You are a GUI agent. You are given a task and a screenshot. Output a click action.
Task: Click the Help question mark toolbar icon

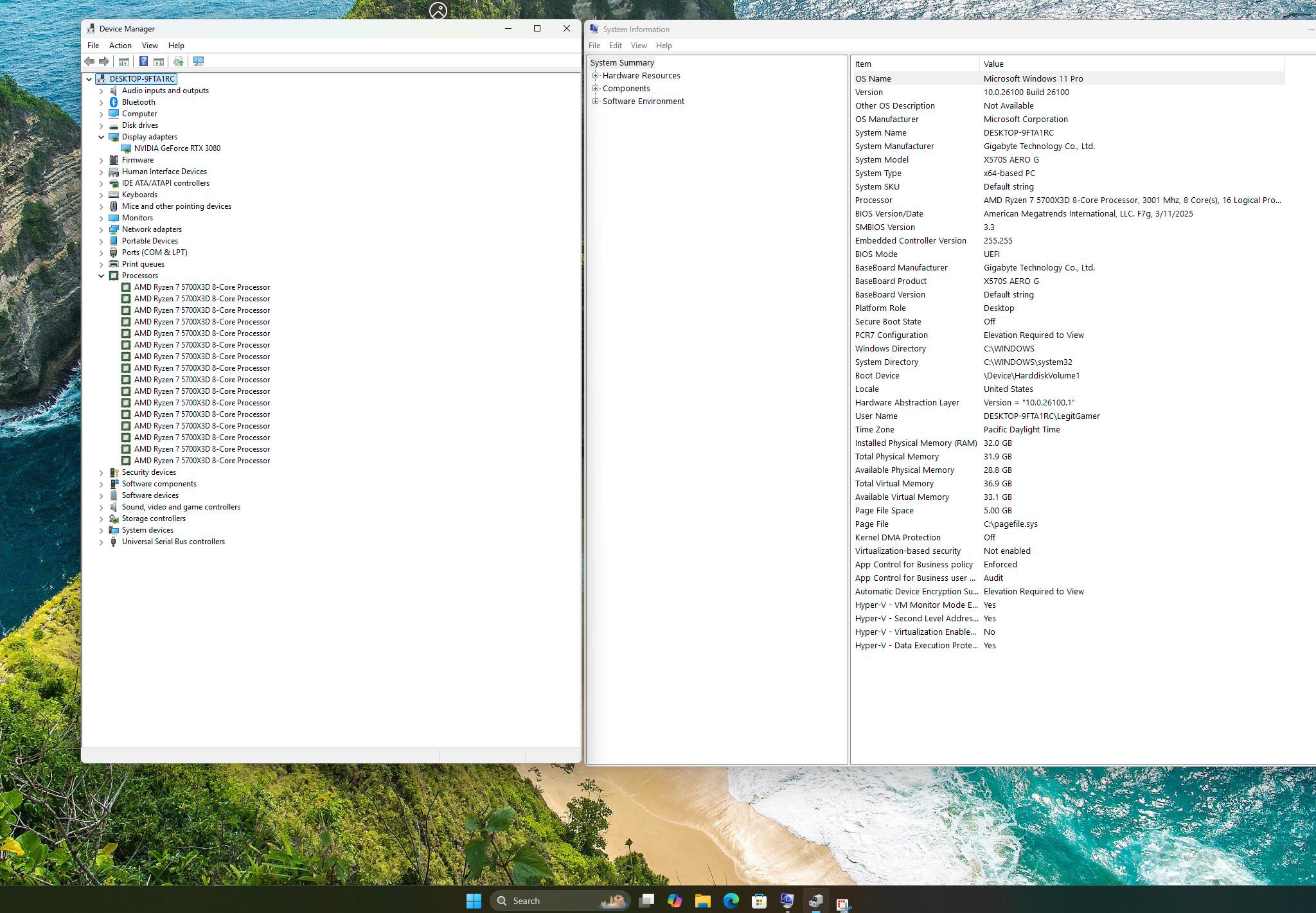pyautogui.click(x=143, y=61)
